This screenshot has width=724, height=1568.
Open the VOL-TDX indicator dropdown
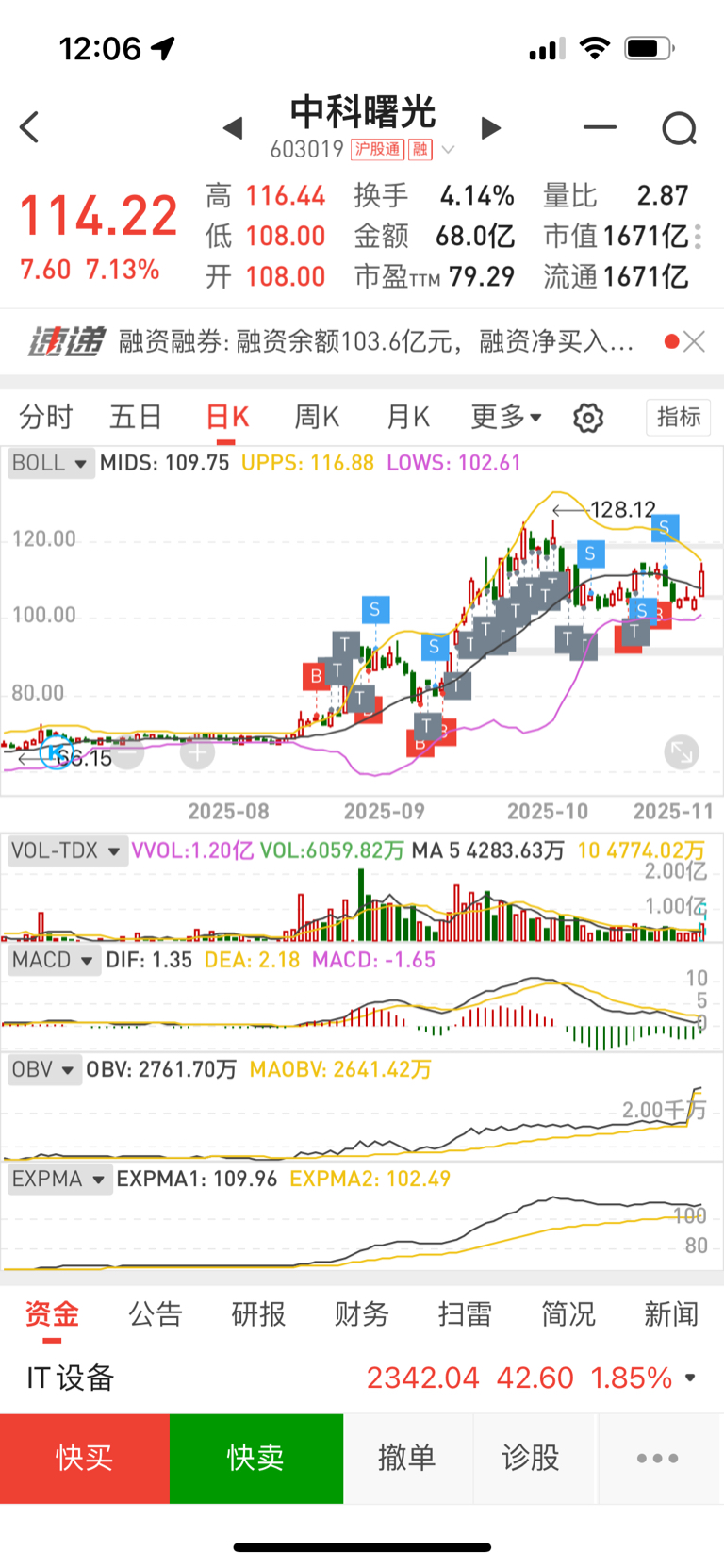point(66,850)
